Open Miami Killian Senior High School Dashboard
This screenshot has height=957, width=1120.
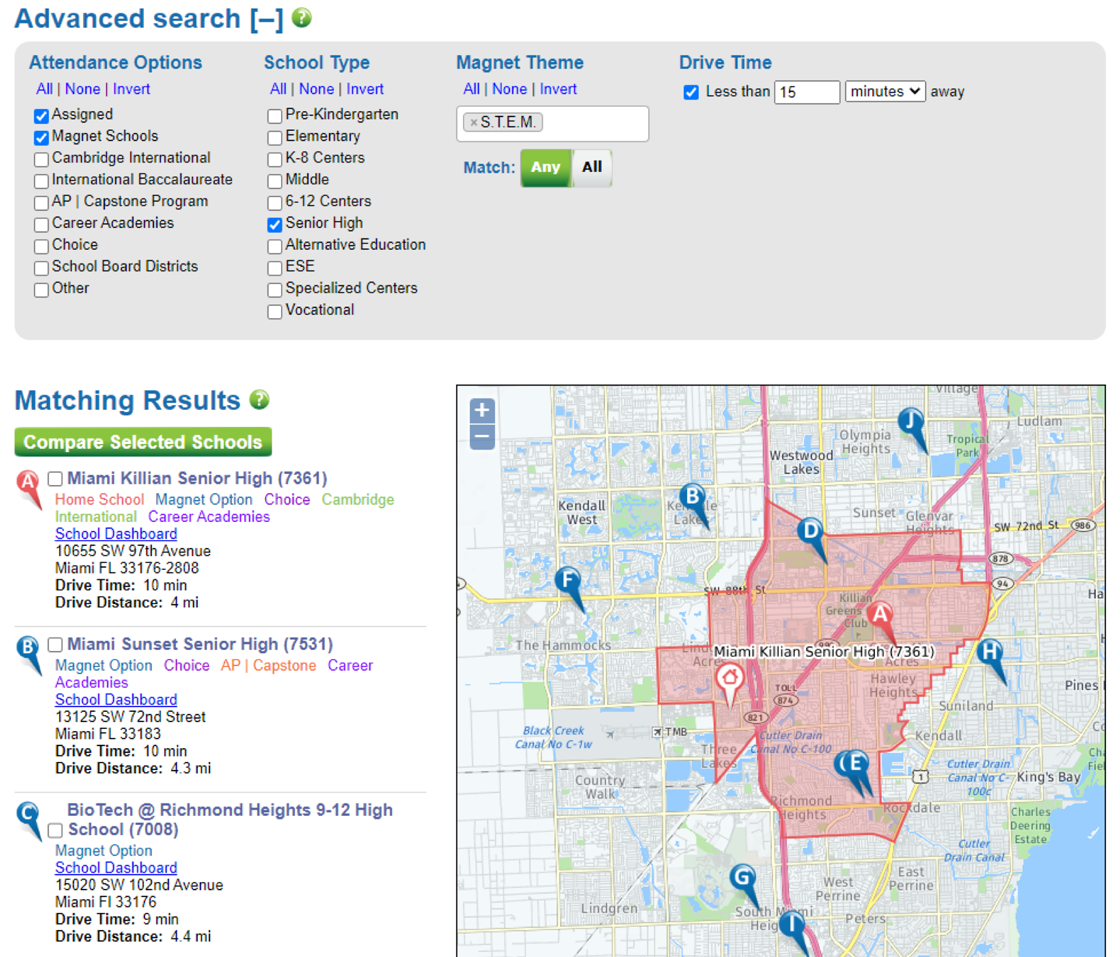click(x=116, y=534)
